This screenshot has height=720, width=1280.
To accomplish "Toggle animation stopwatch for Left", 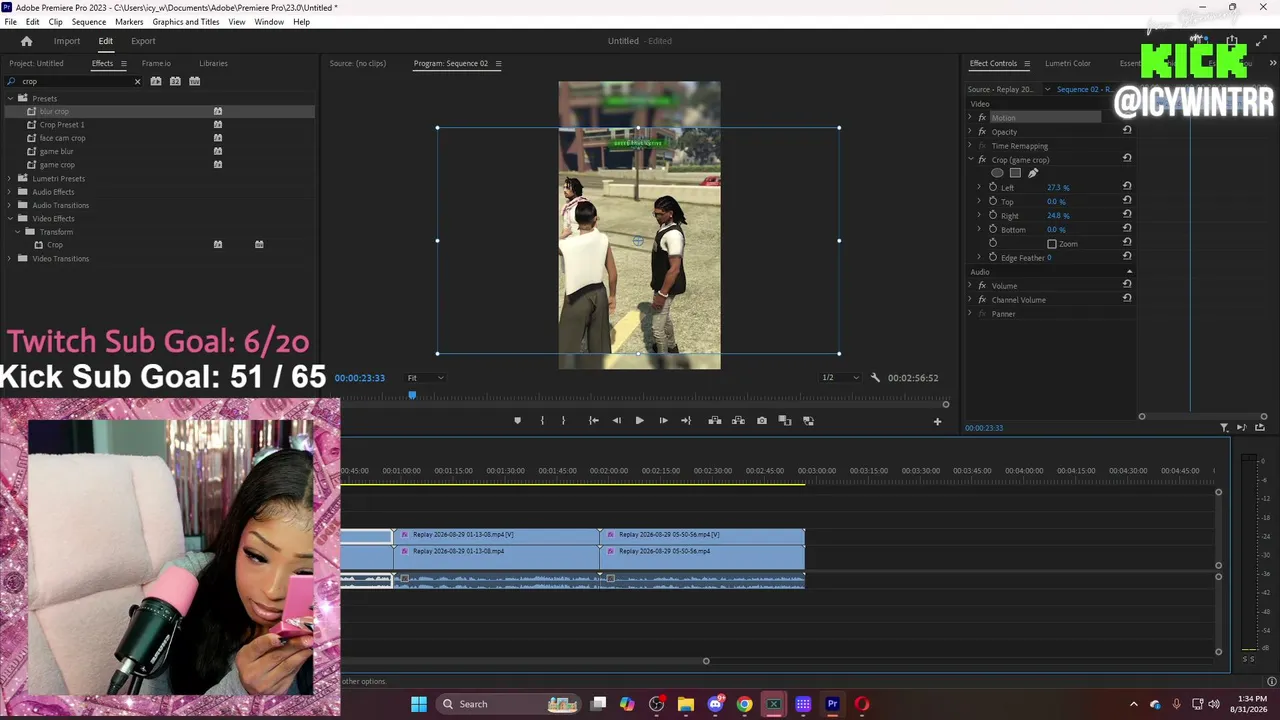I will click(x=993, y=187).
